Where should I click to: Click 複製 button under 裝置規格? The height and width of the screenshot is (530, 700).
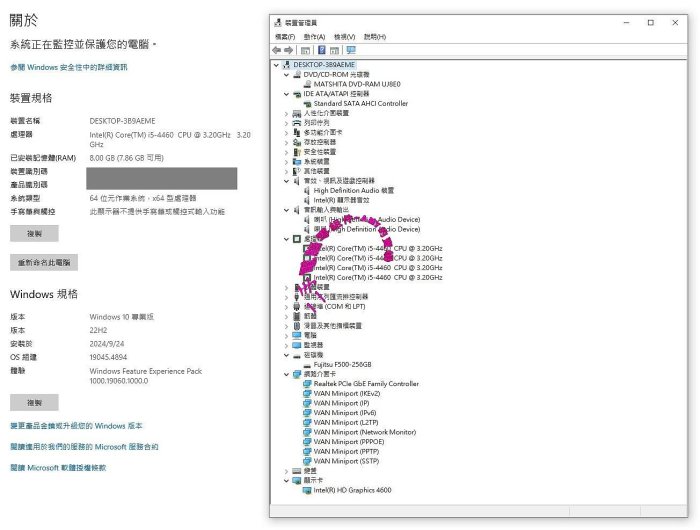34,233
